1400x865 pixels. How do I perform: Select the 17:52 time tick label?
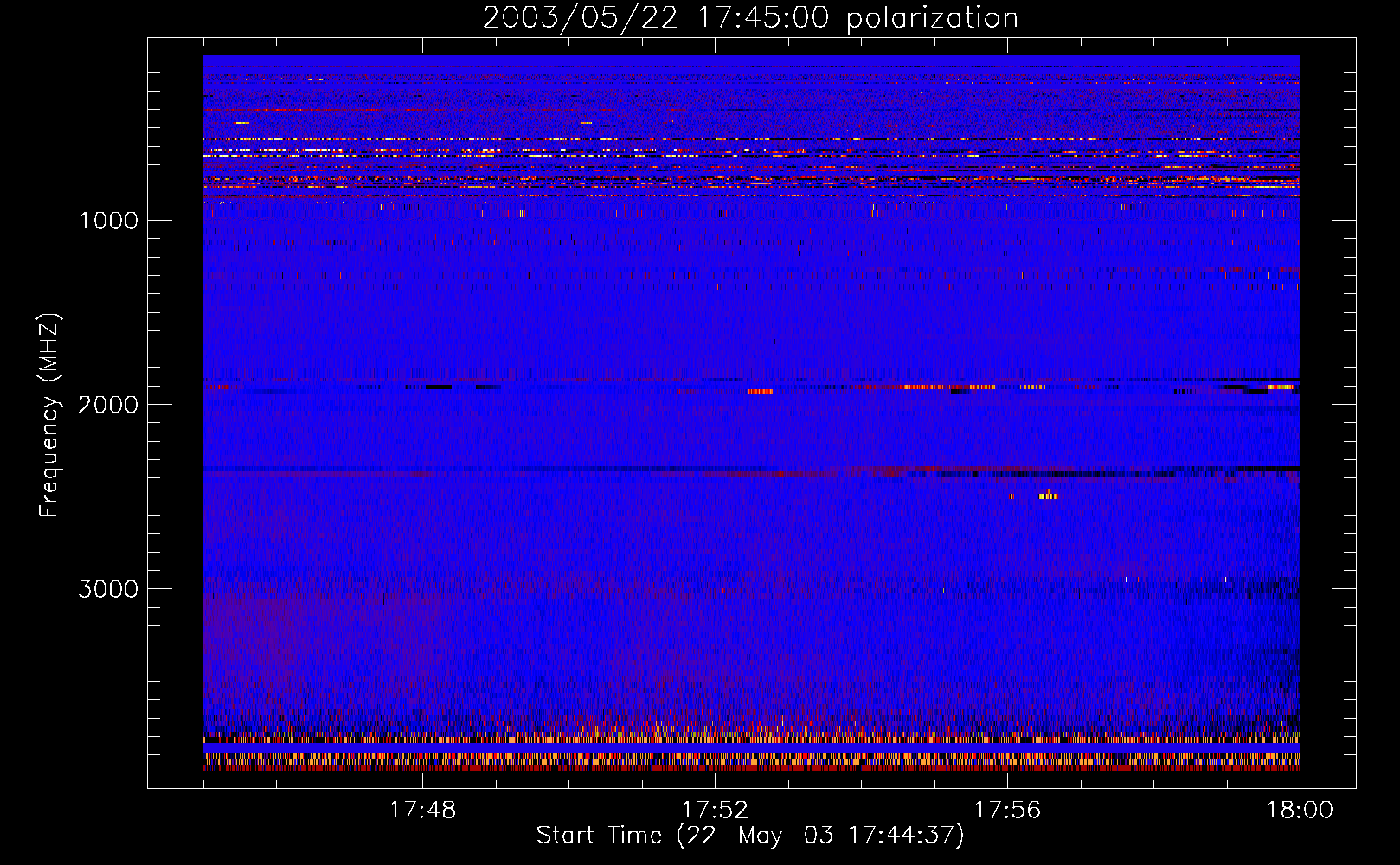(715, 811)
